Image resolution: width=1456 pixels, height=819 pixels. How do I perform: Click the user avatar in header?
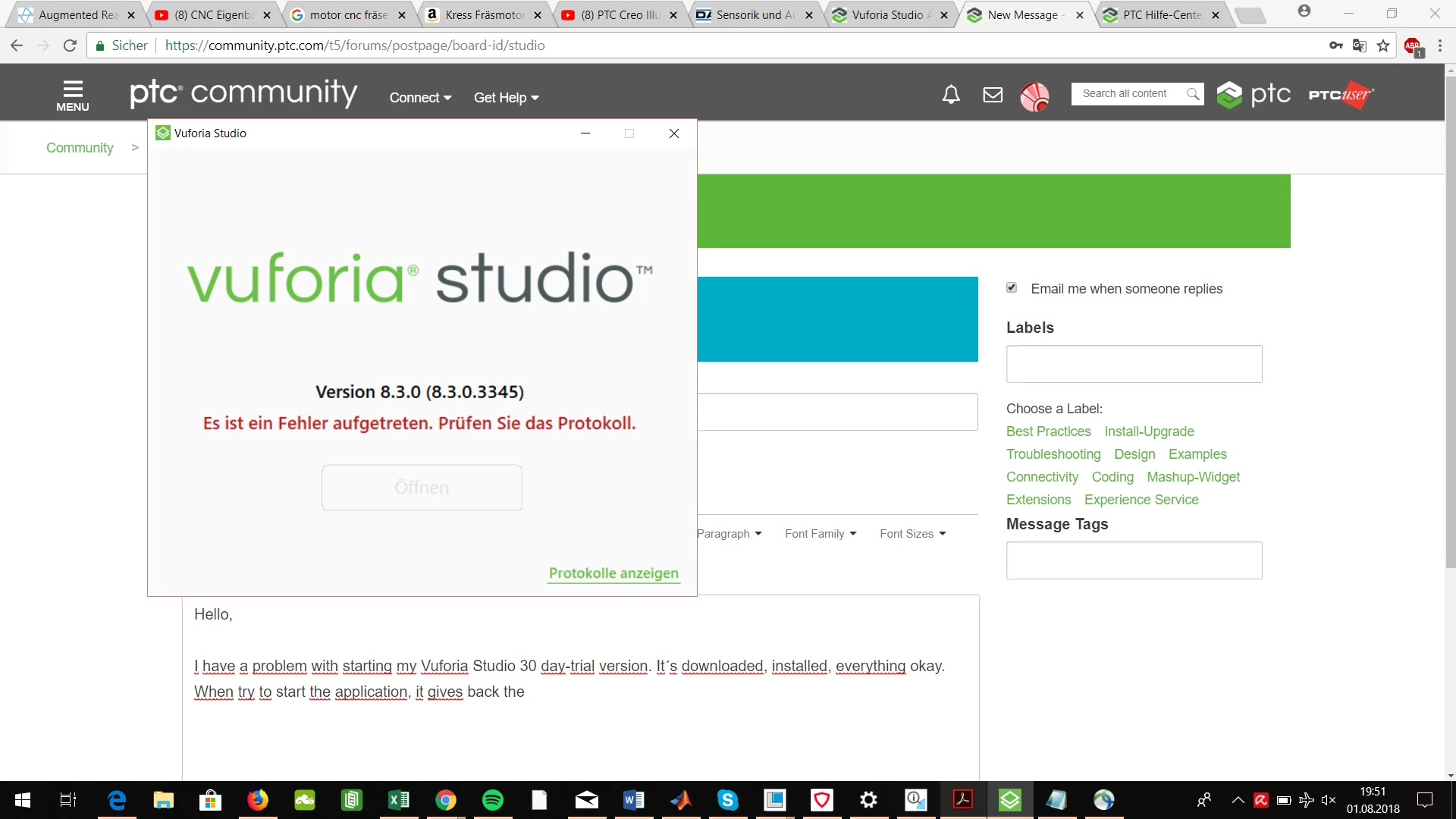coord(1034,96)
